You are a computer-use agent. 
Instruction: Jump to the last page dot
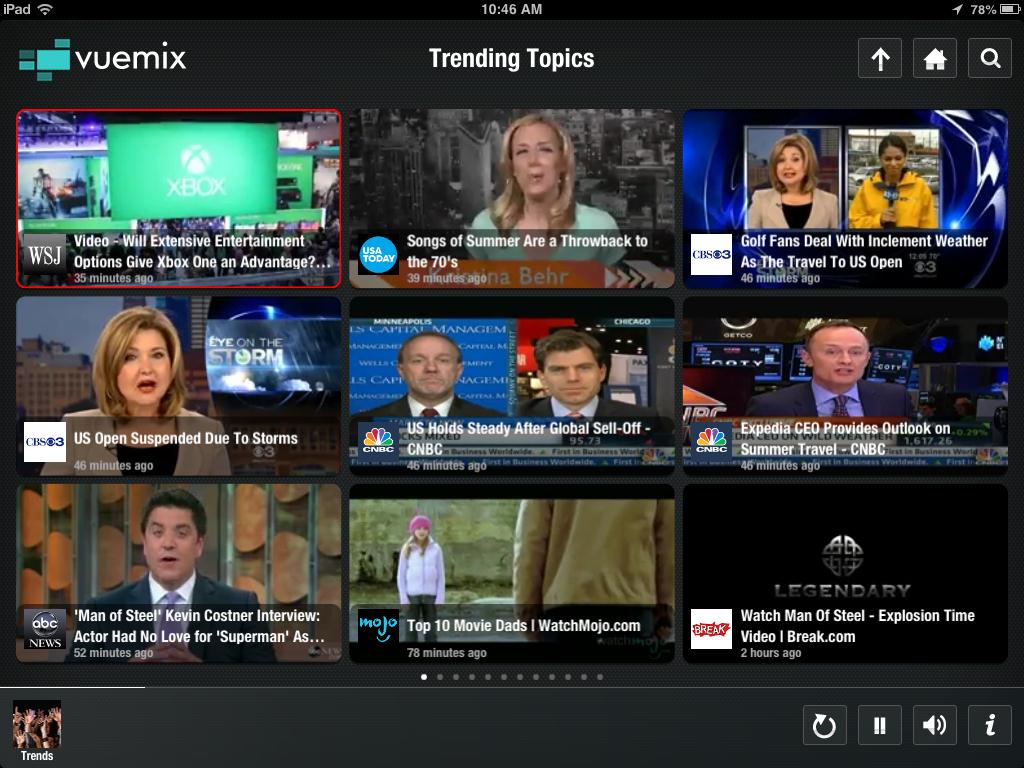click(600, 677)
